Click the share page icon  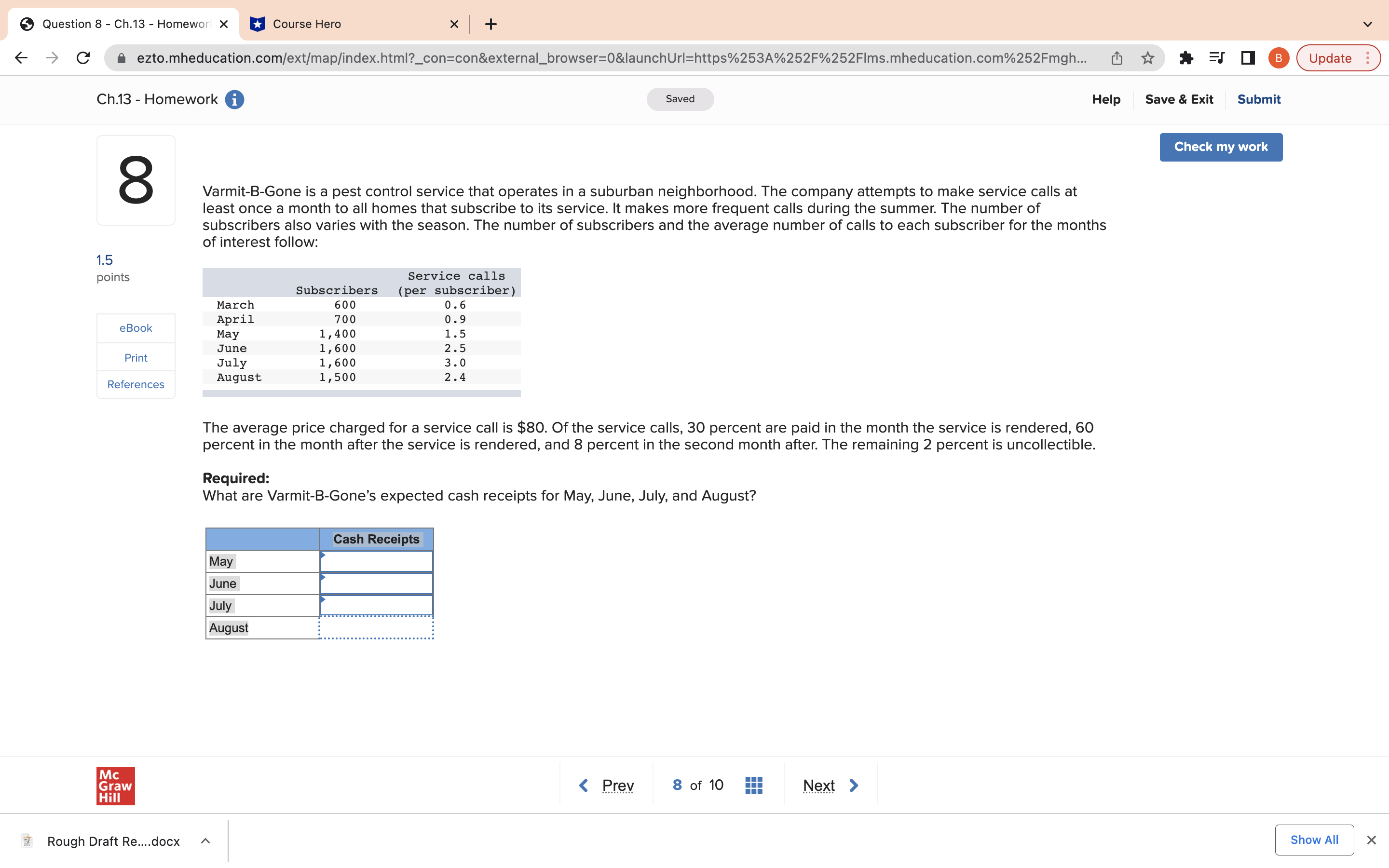tap(1117, 58)
